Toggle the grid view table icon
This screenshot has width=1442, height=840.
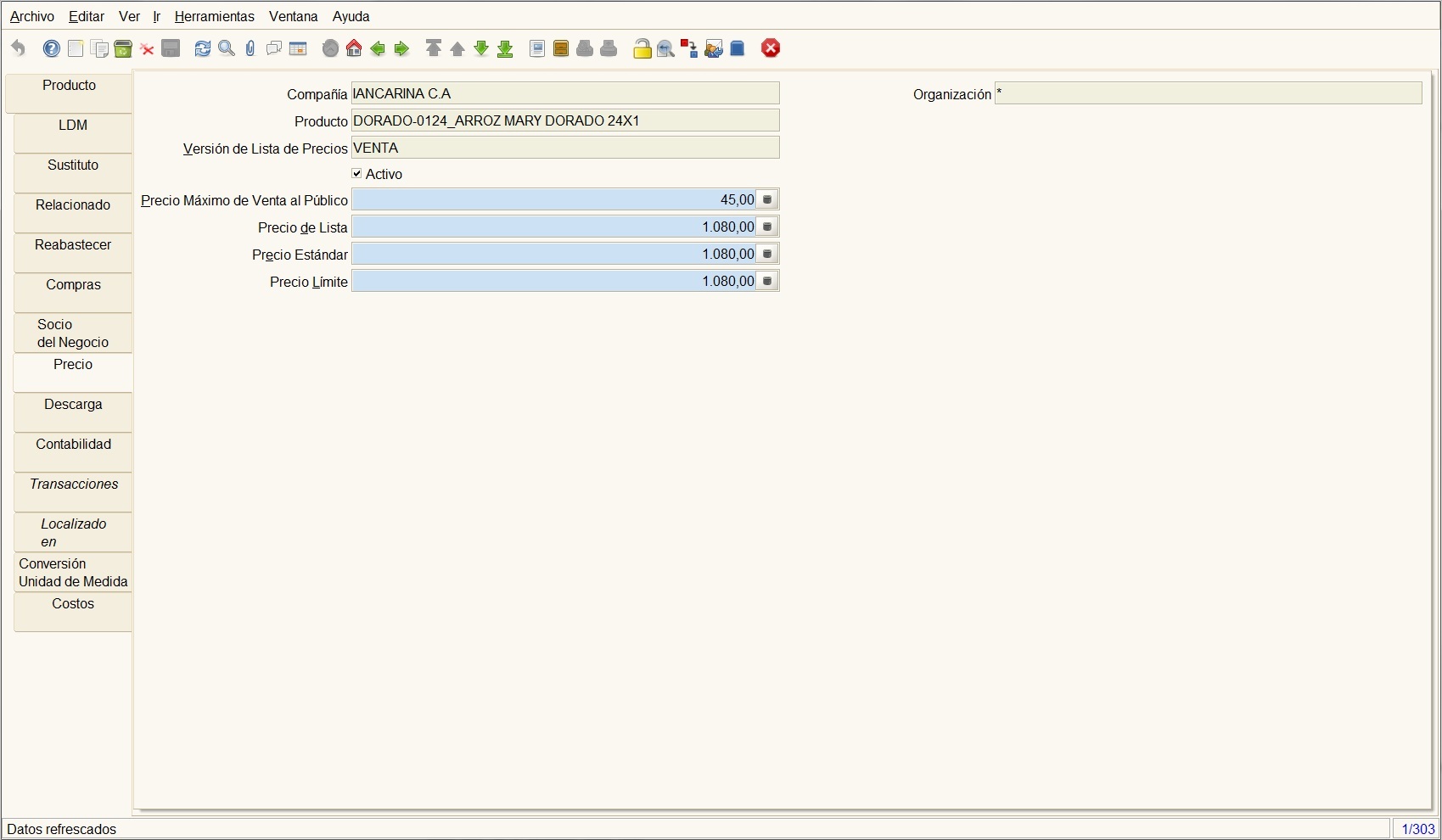tap(298, 48)
